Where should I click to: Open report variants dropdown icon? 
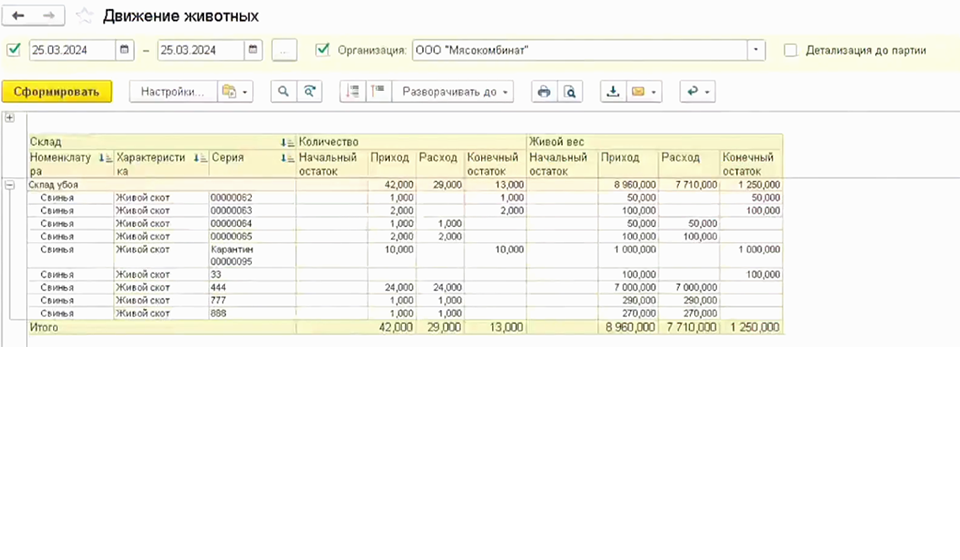235,92
